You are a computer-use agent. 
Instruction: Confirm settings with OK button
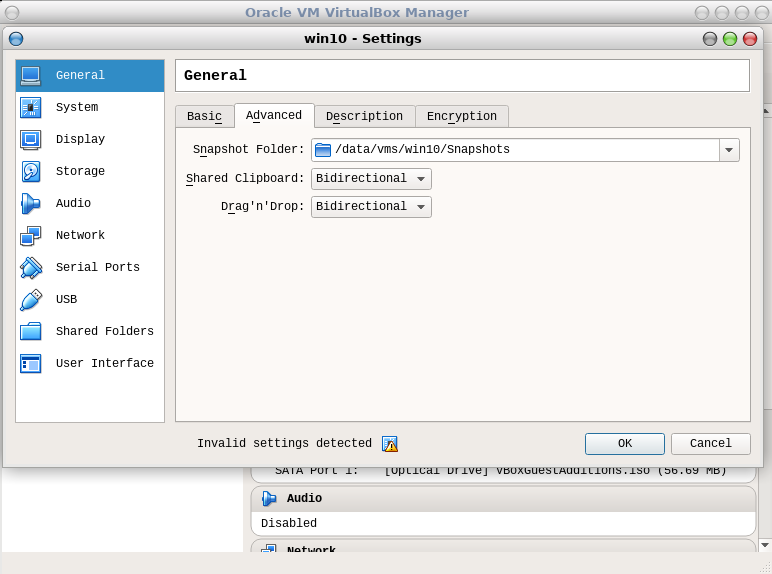(625, 444)
